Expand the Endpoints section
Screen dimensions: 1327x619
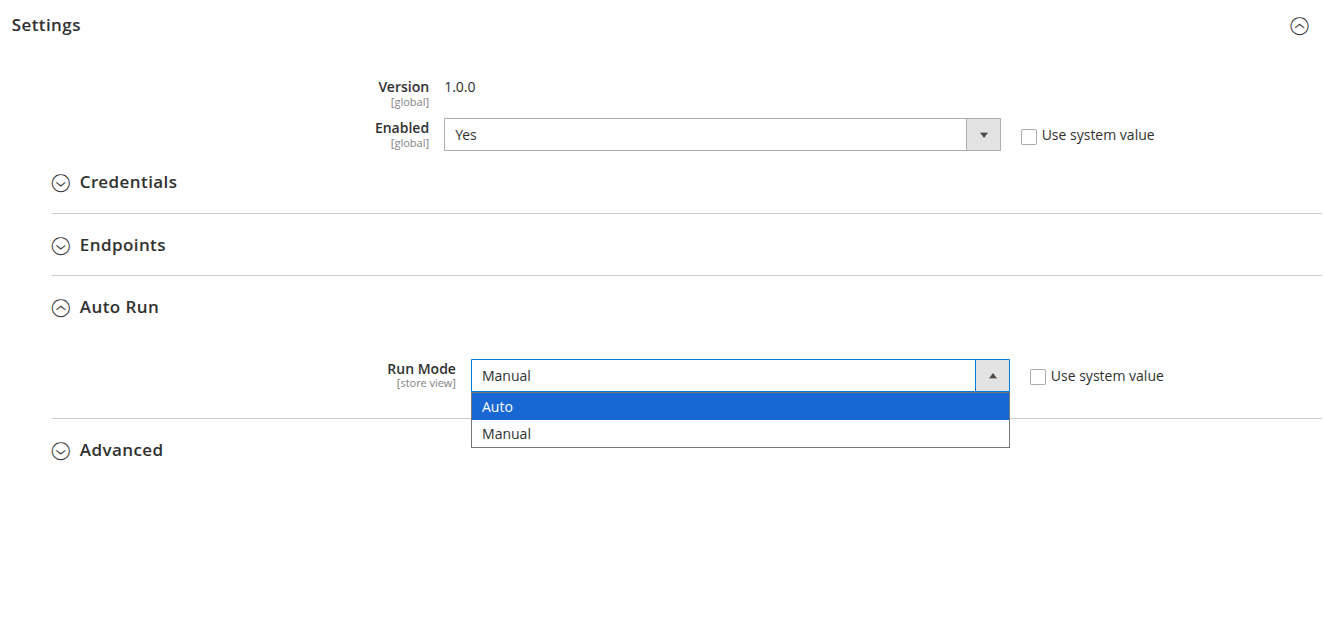(x=109, y=245)
